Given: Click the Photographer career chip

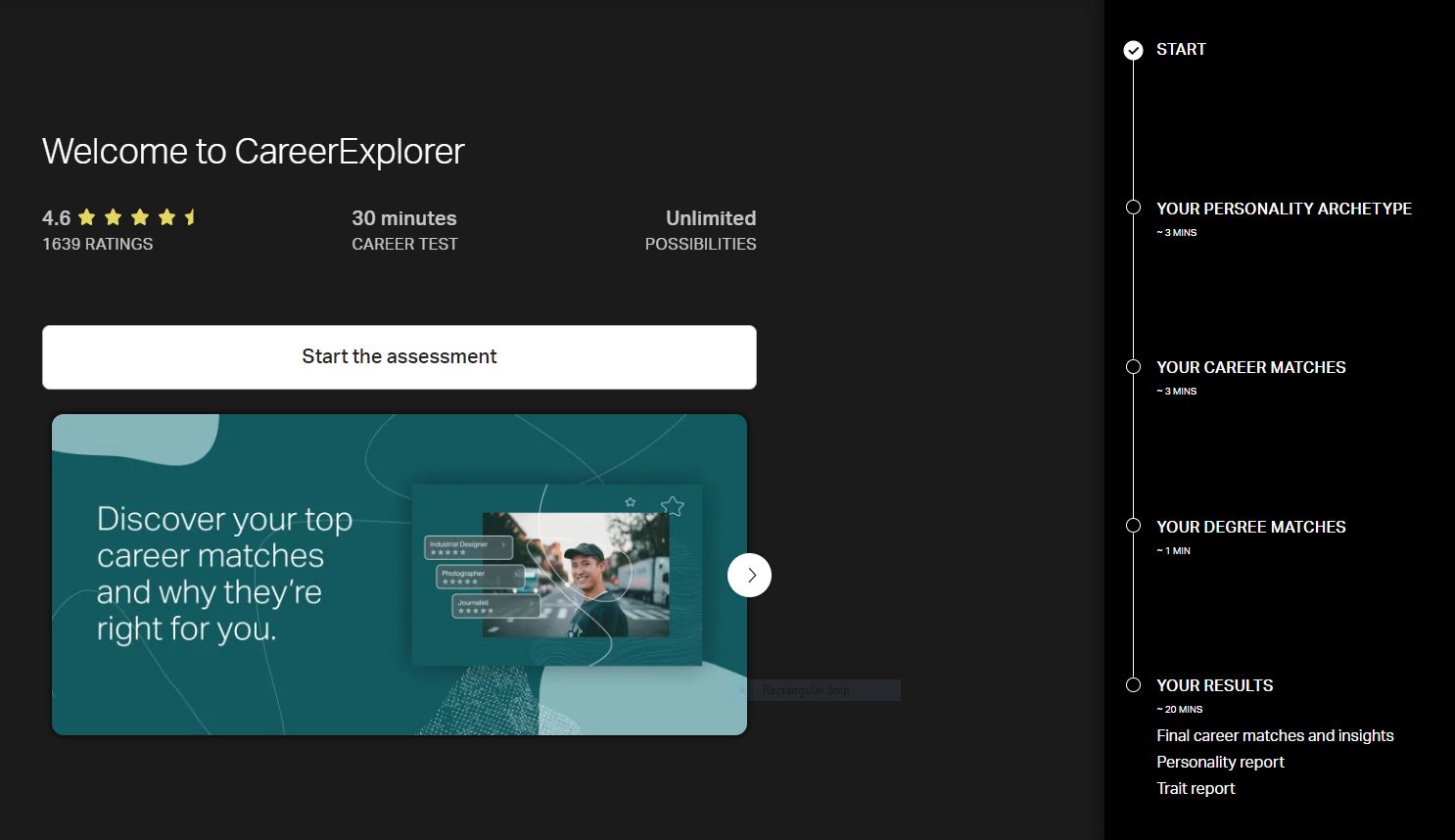Looking at the screenshot, I should [x=480, y=577].
